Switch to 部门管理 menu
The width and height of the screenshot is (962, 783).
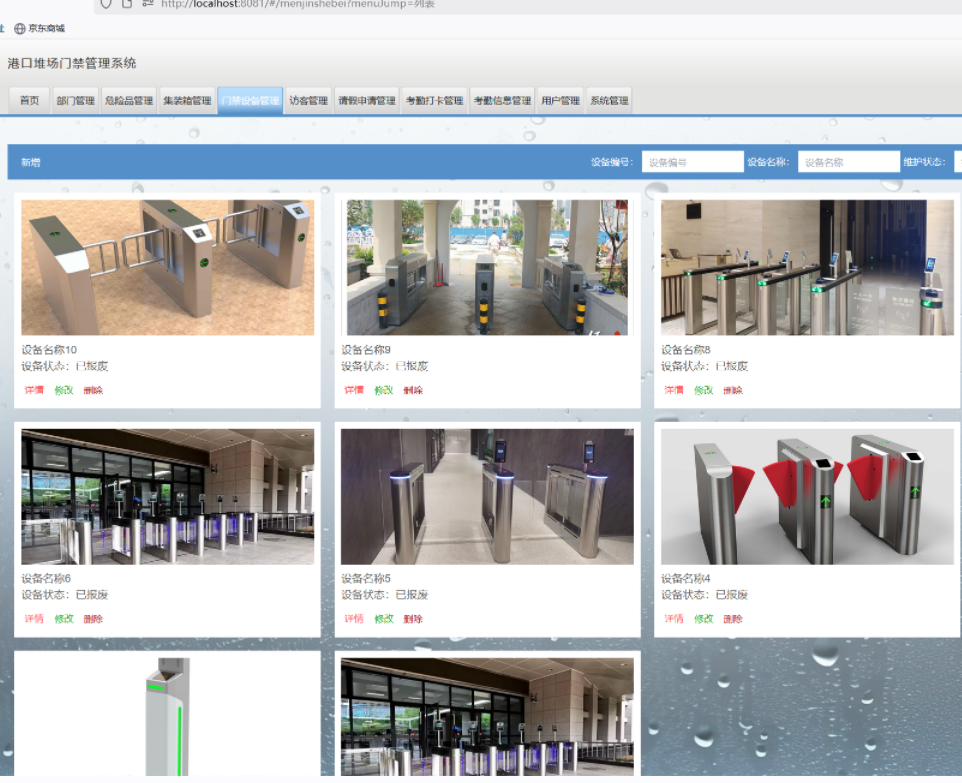coord(75,101)
